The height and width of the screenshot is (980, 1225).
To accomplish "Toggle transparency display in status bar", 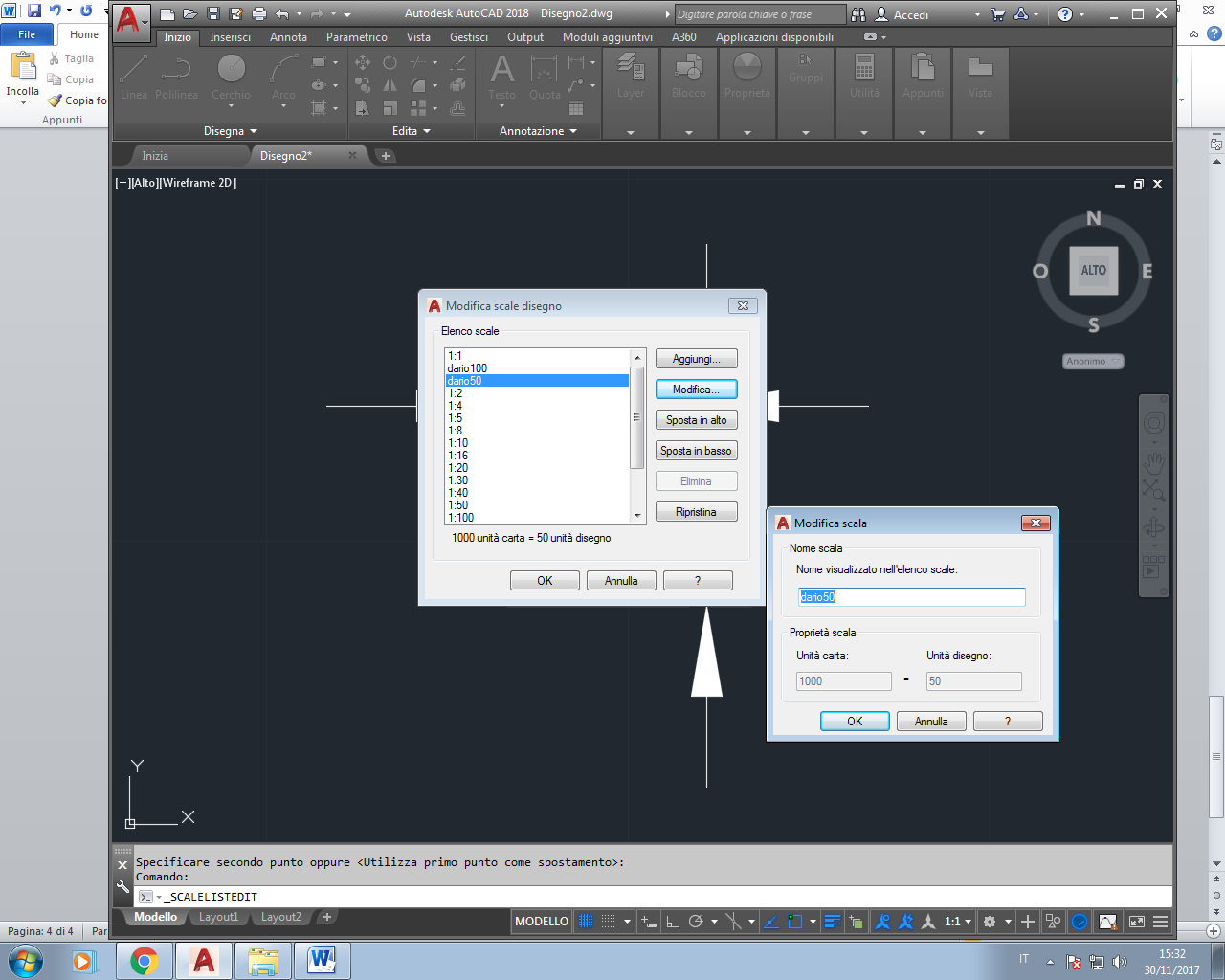I will 857,922.
